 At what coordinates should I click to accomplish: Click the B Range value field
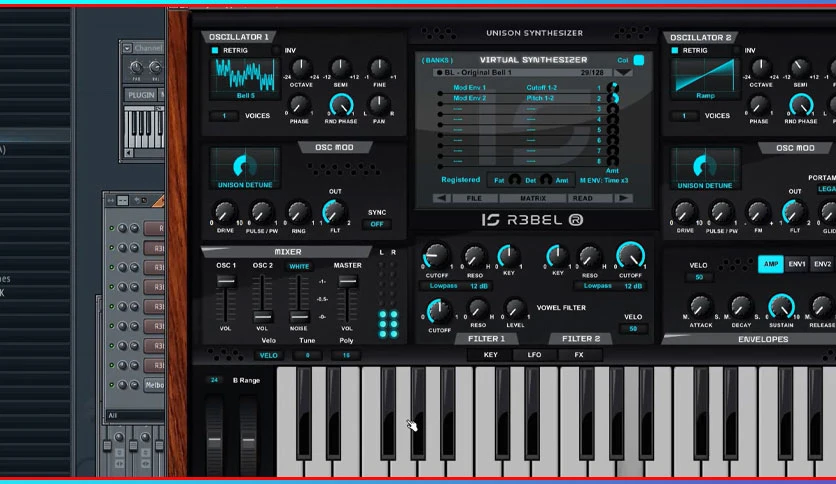214,380
